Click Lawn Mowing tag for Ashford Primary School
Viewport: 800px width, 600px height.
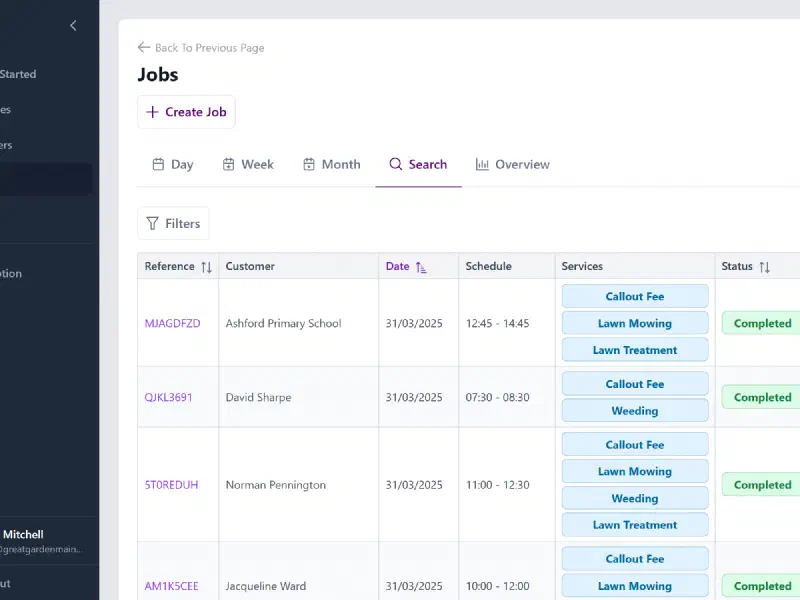click(635, 323)
